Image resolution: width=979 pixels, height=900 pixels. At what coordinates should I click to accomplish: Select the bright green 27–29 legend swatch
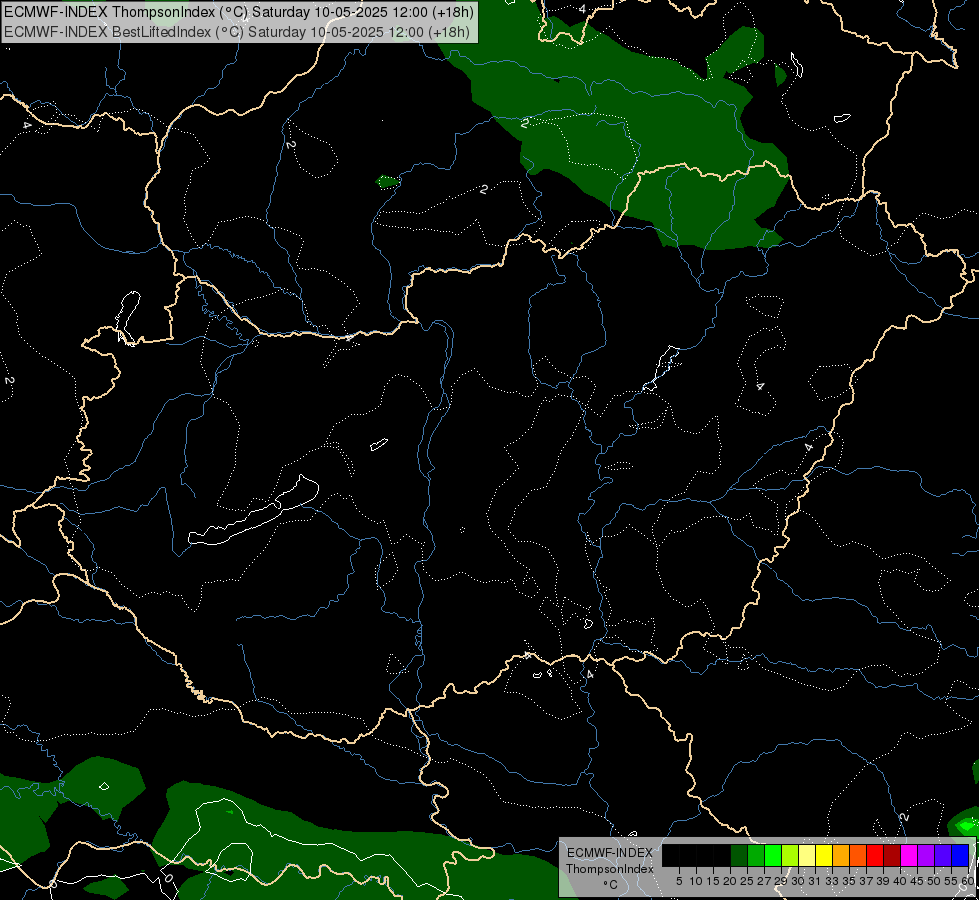773,855
